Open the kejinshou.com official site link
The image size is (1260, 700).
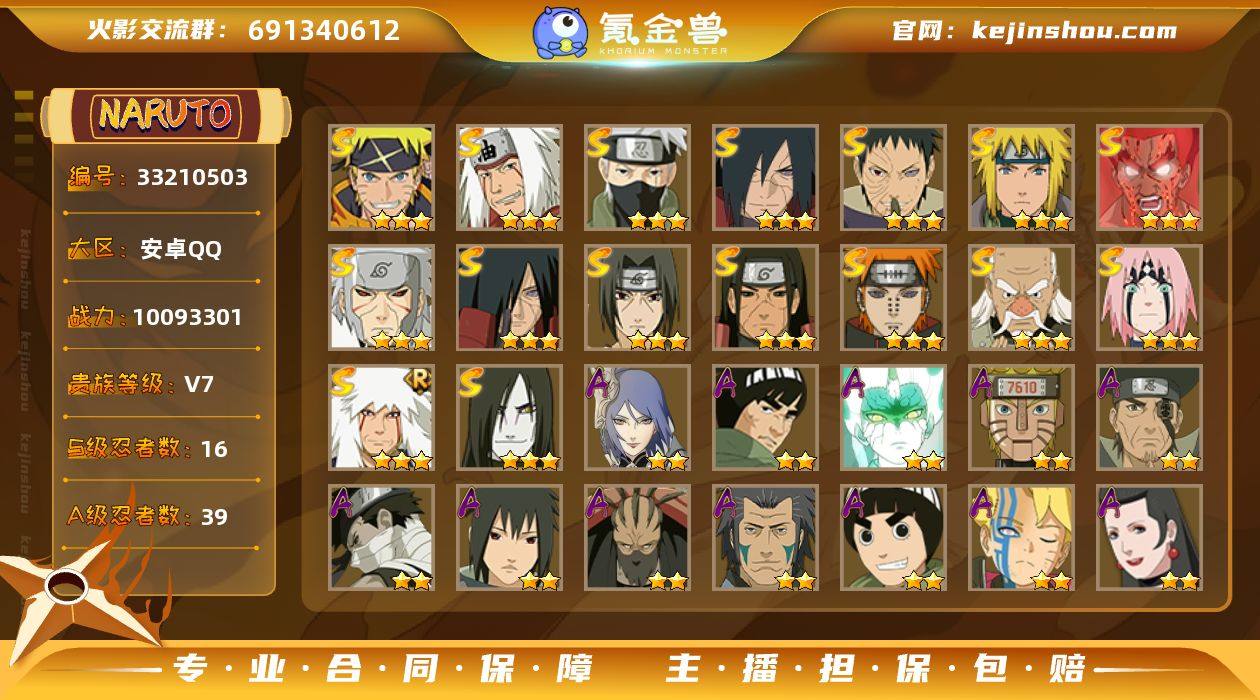coord(1074,31)
